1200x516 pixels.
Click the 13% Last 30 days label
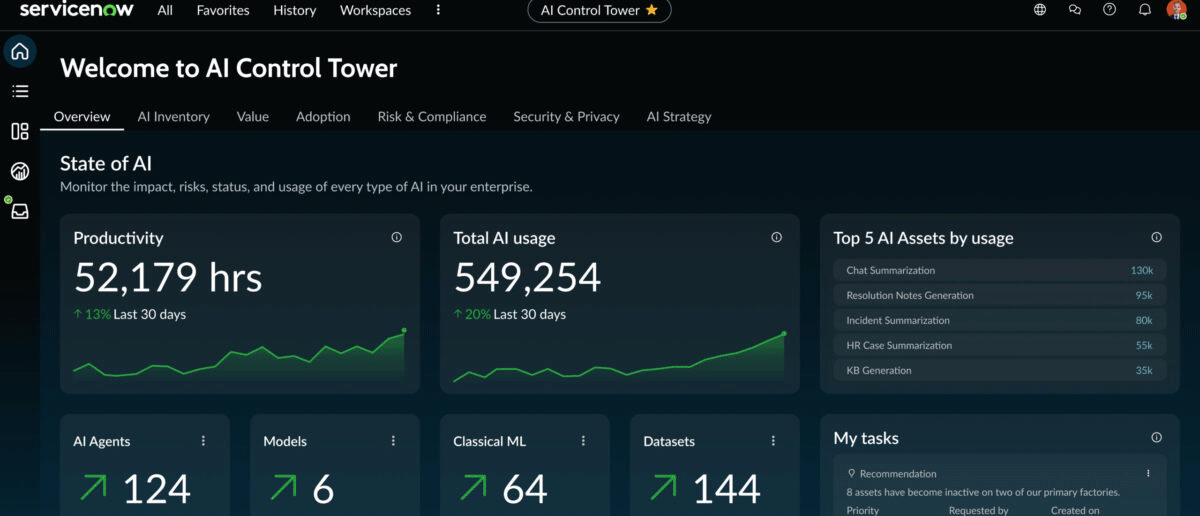coord(130,314)
